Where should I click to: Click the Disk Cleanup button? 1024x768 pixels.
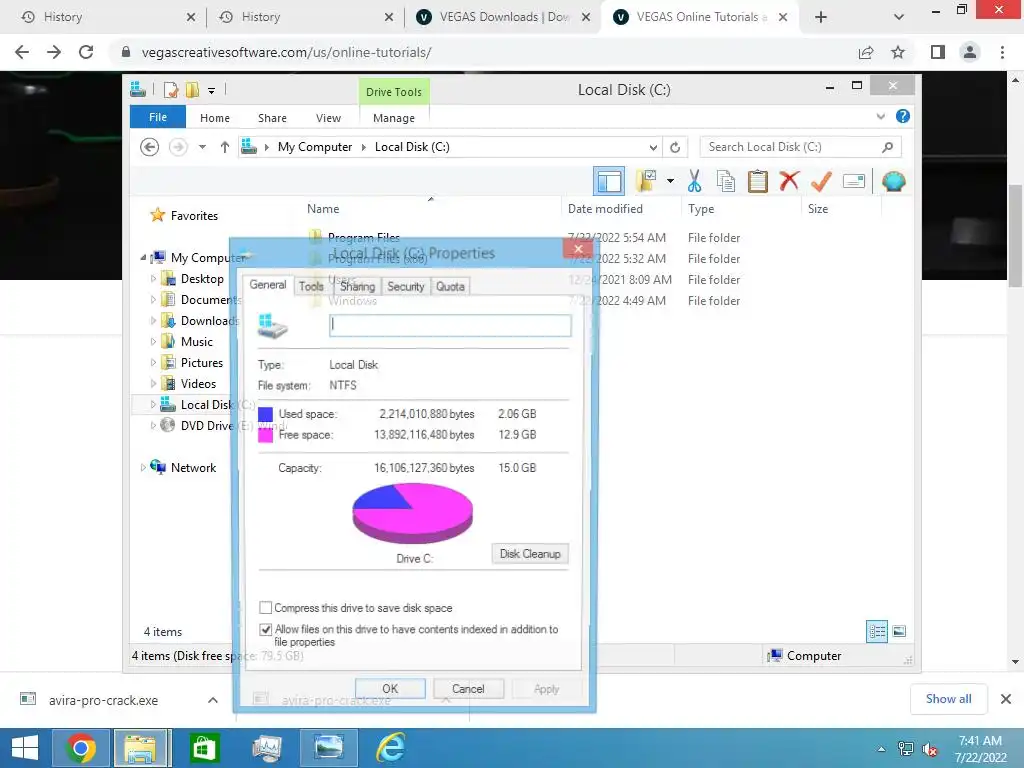pos(530,554)
